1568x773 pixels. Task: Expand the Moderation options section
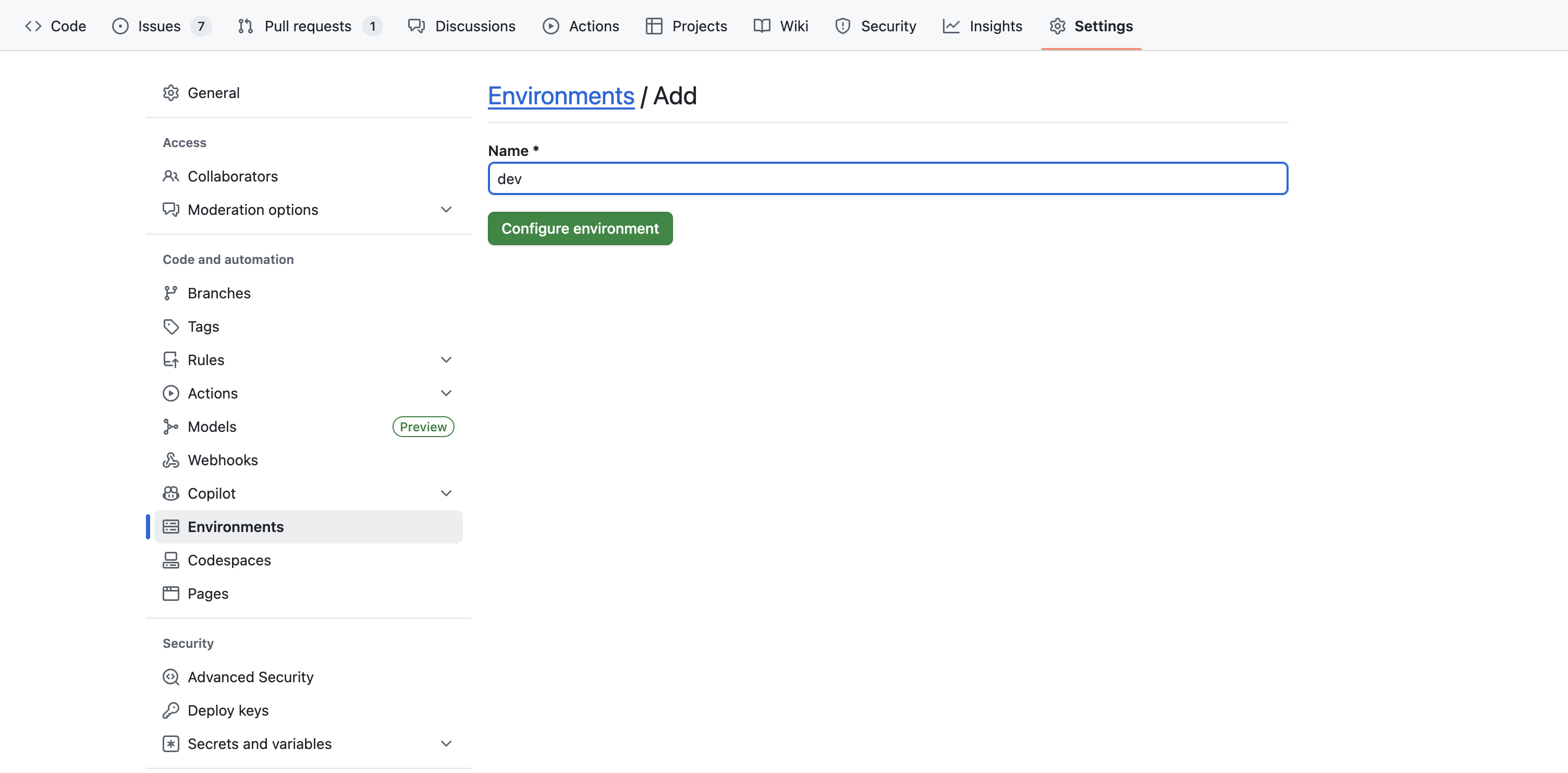pos(446,210)
